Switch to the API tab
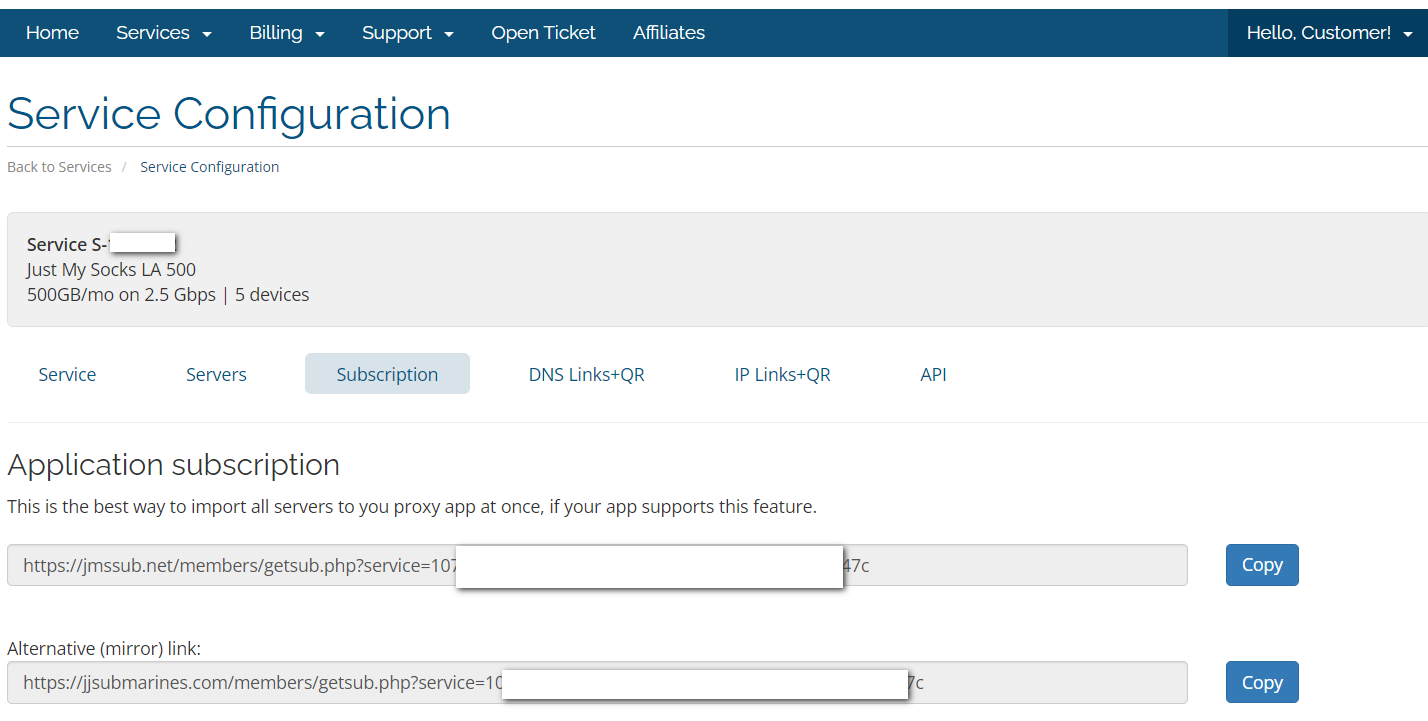The image size is (1428, 721). [933, 374]
